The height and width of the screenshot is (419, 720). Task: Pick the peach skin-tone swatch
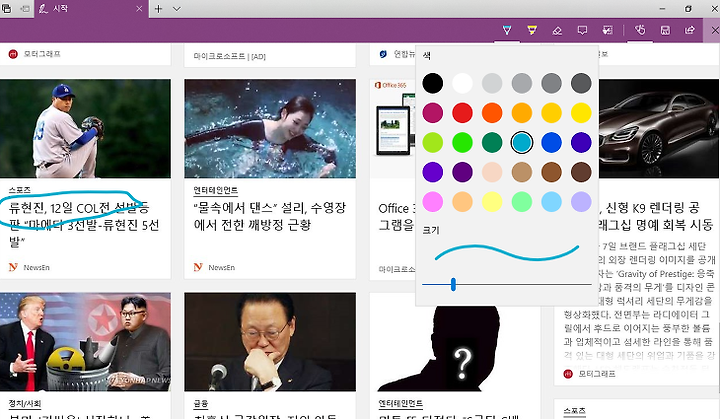492,172
